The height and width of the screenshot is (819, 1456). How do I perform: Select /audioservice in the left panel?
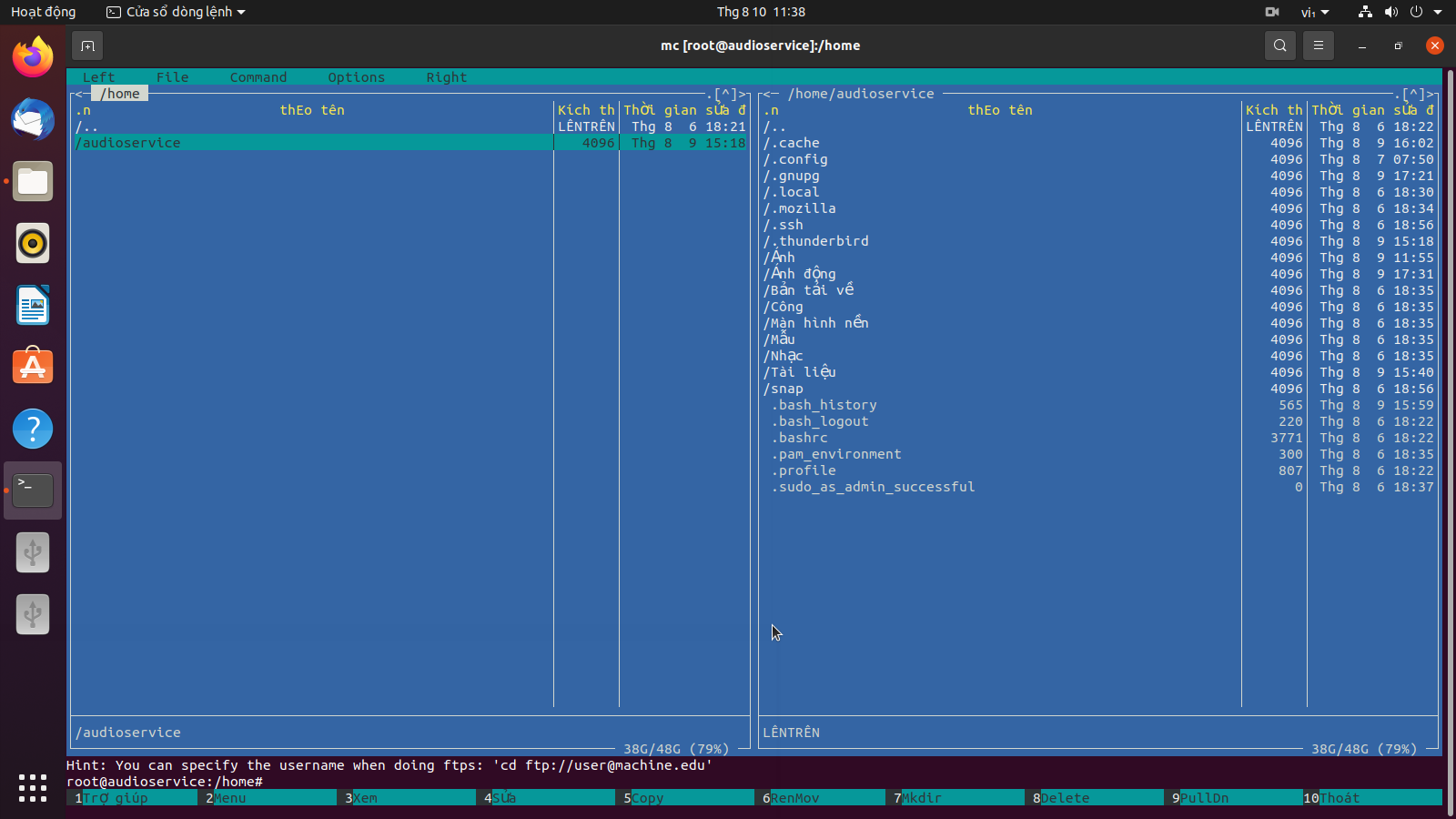coord(410,143)
